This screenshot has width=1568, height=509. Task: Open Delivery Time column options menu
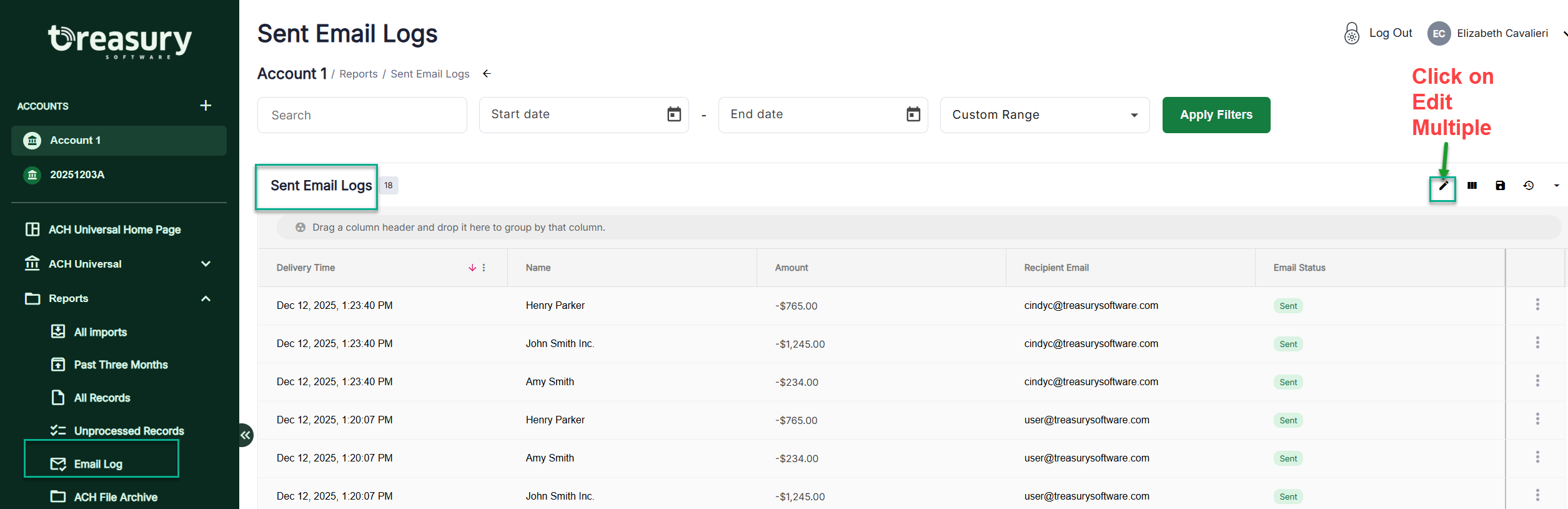point(484,268)
